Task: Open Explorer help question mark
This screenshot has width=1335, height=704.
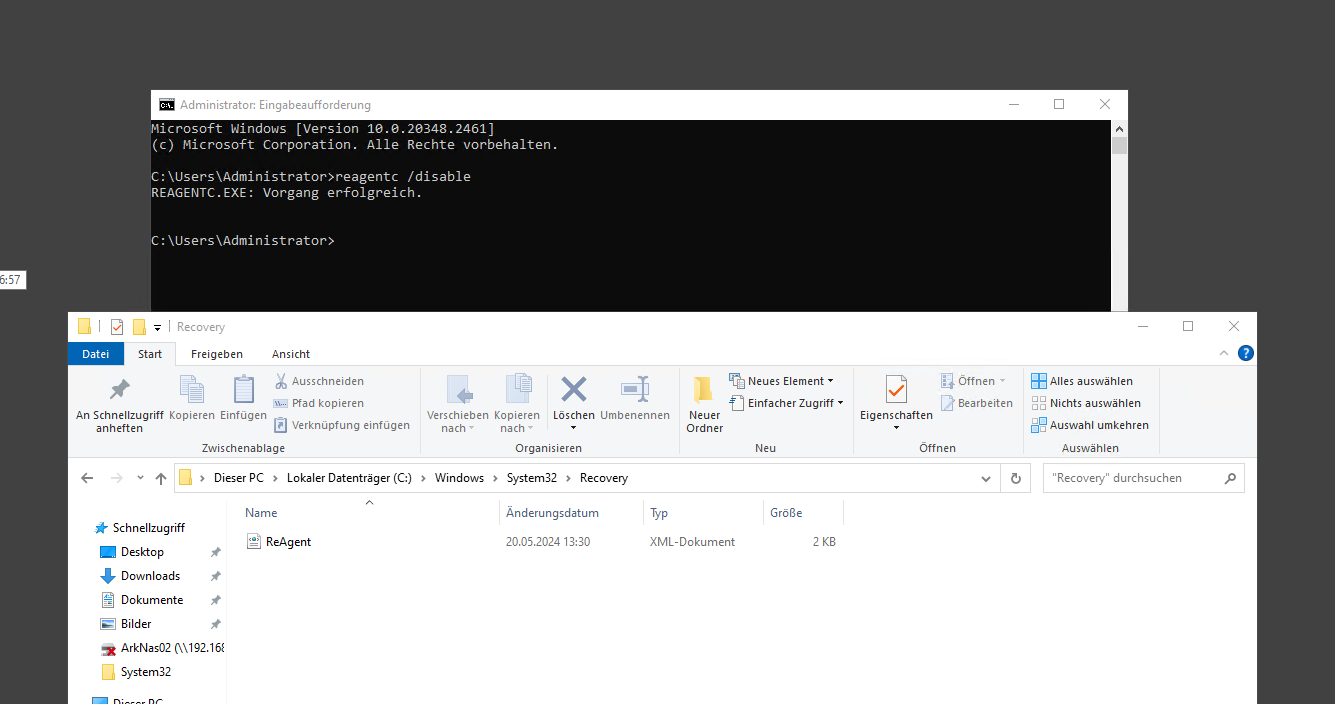Action: tap(1246, 353)
